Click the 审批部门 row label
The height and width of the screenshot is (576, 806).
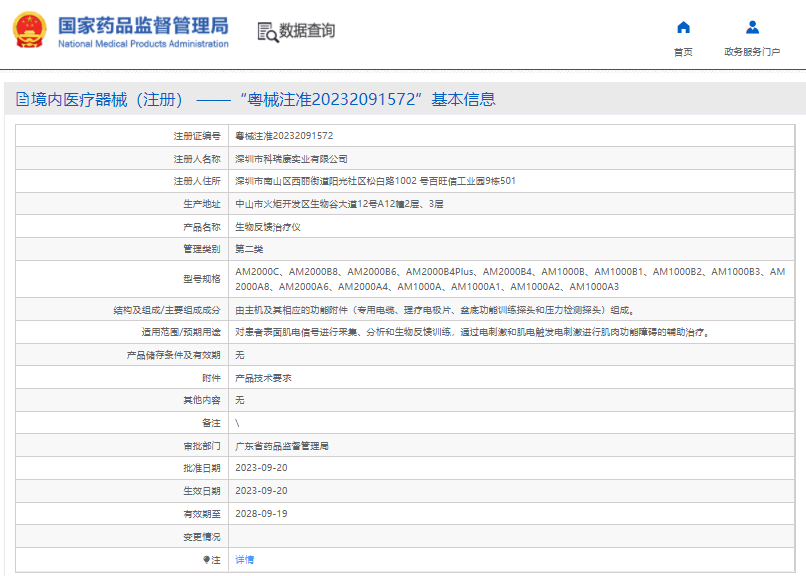(202, 446)
